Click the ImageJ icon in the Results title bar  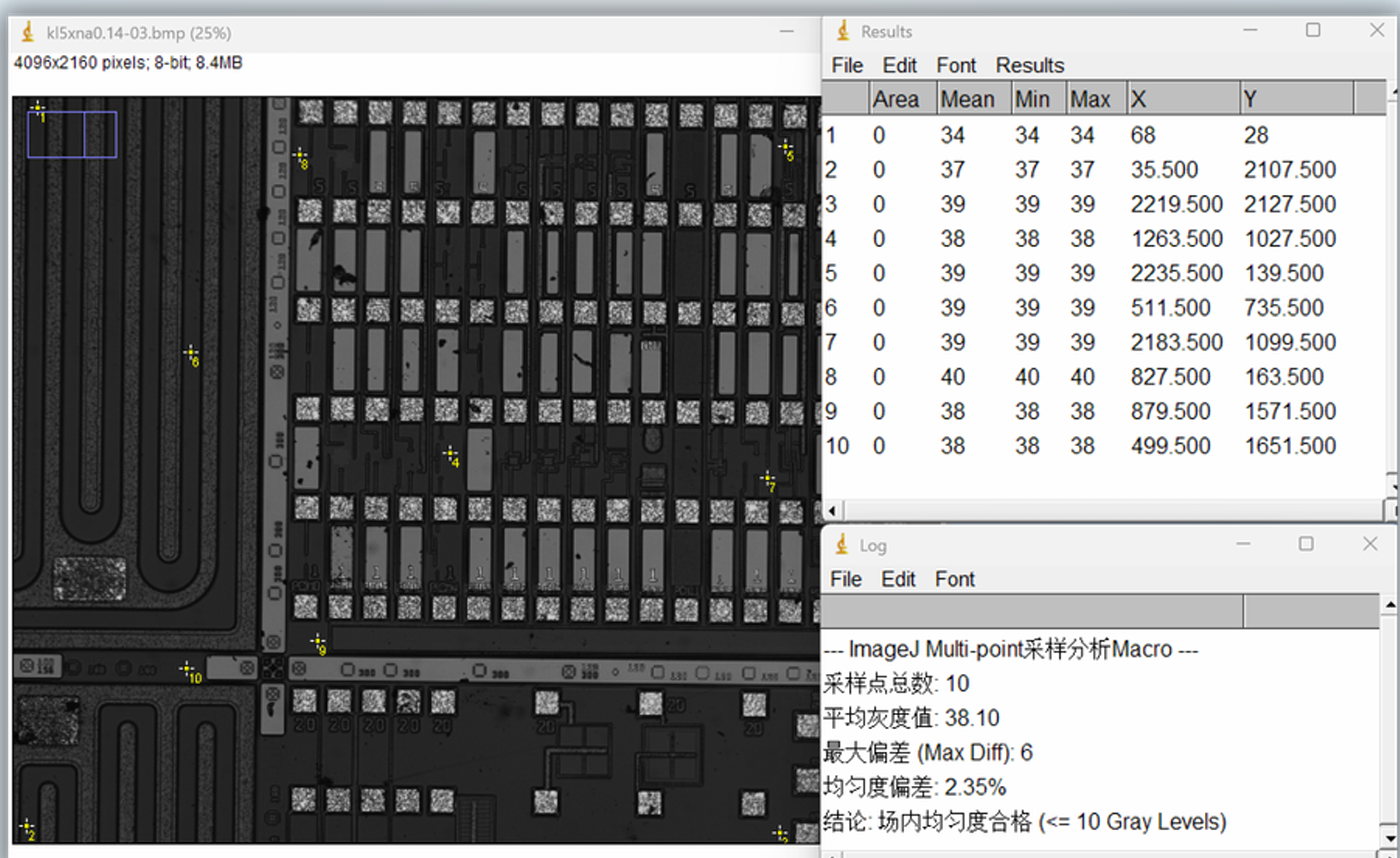tap(843, 31)
